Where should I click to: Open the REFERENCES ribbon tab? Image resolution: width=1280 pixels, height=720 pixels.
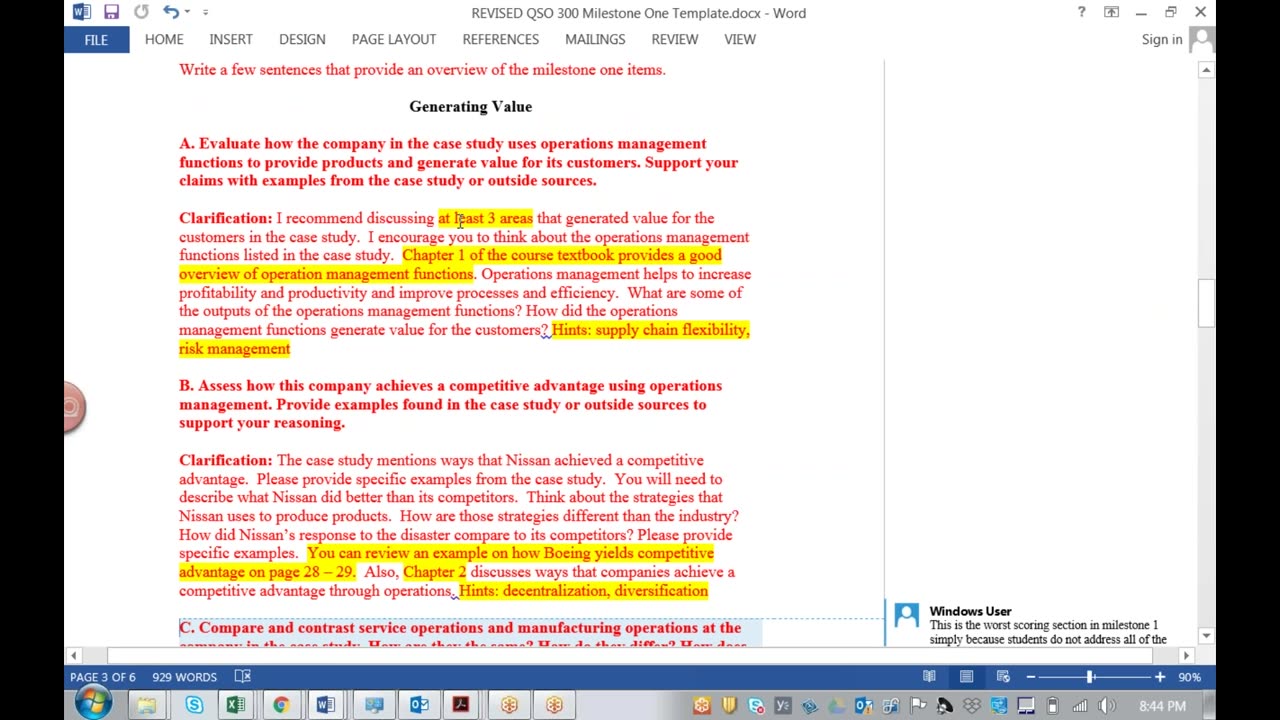(500, 39)
